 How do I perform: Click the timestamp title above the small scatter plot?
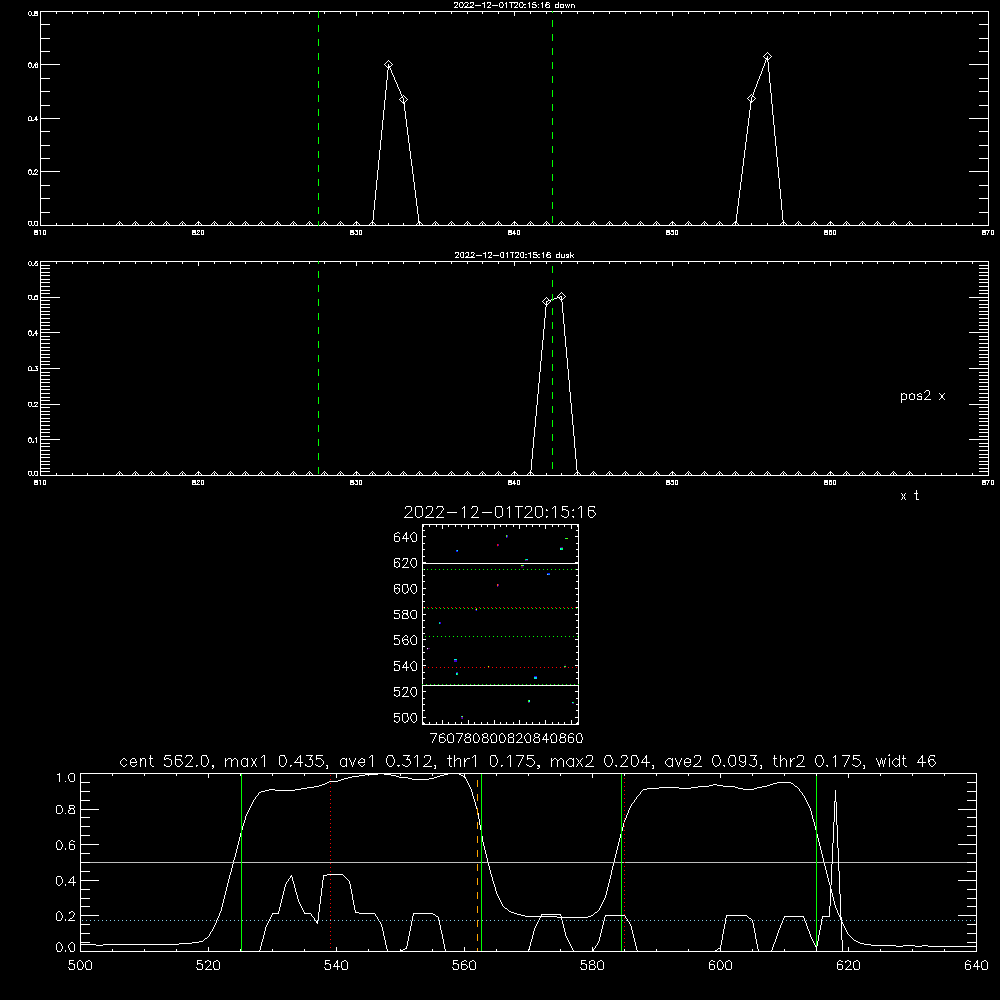click(x=500, y=512)
